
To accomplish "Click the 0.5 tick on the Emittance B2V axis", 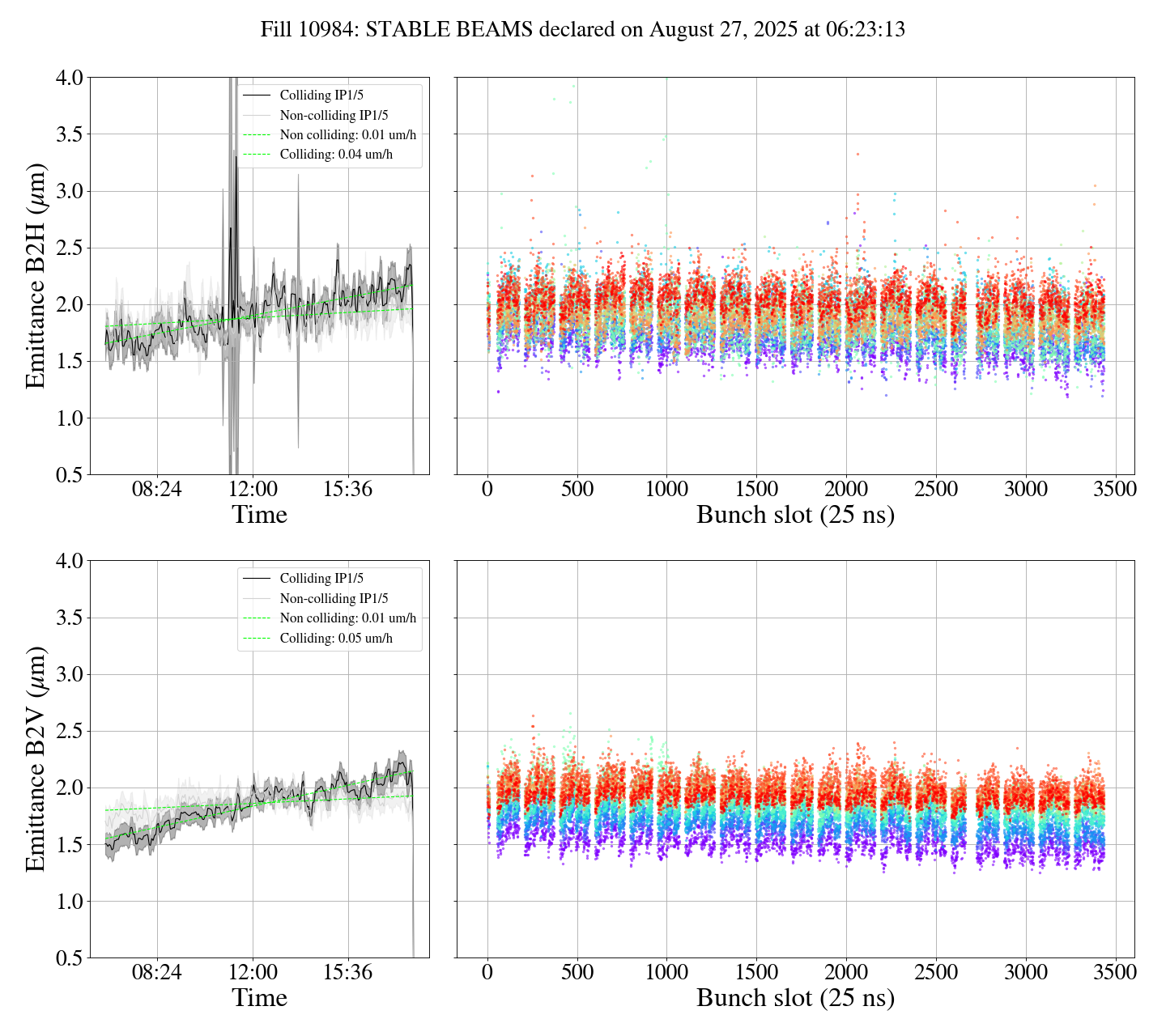I will click(x=69, y=958).
